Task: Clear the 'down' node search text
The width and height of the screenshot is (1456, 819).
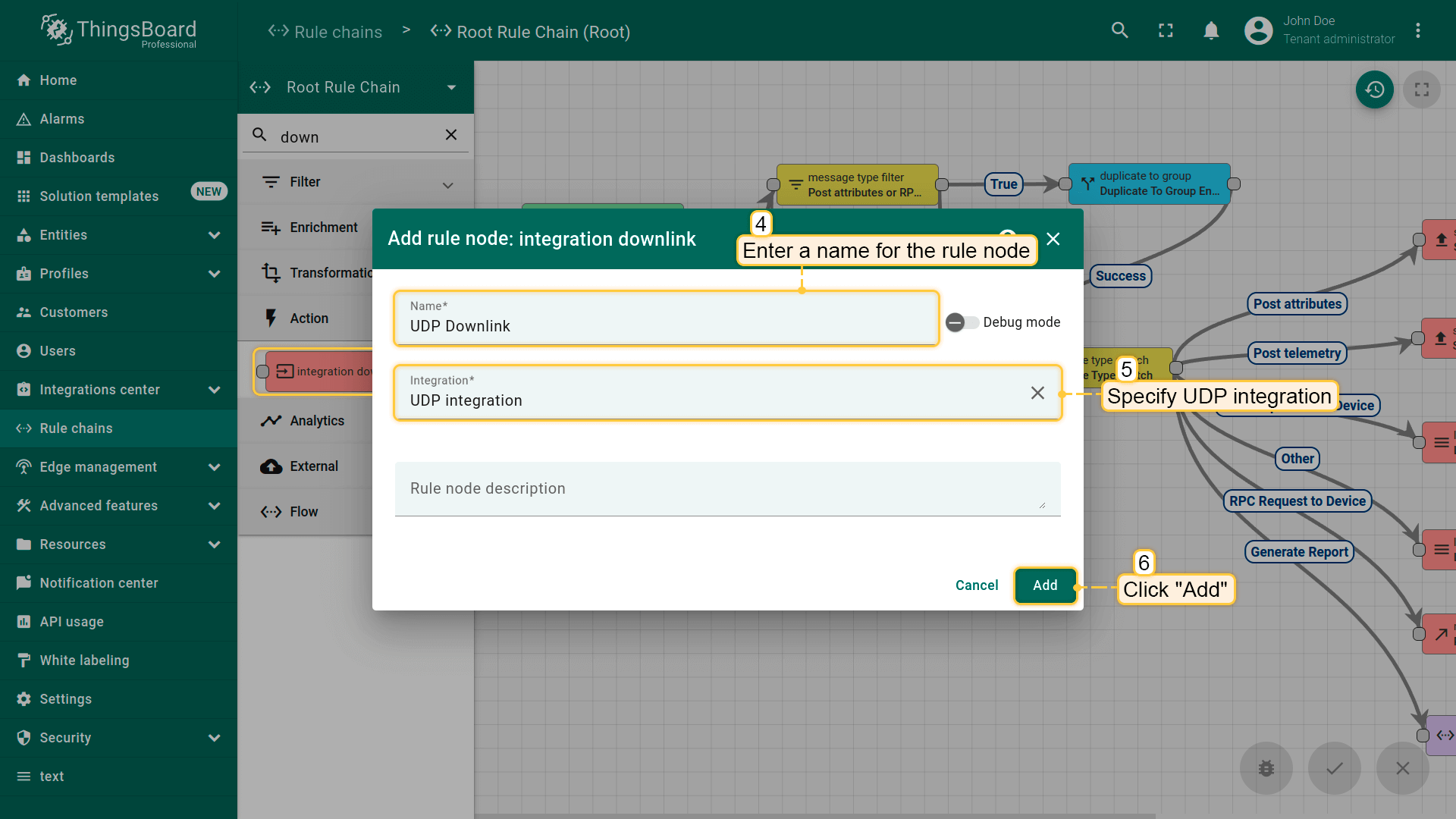Action: coord(451,135)
